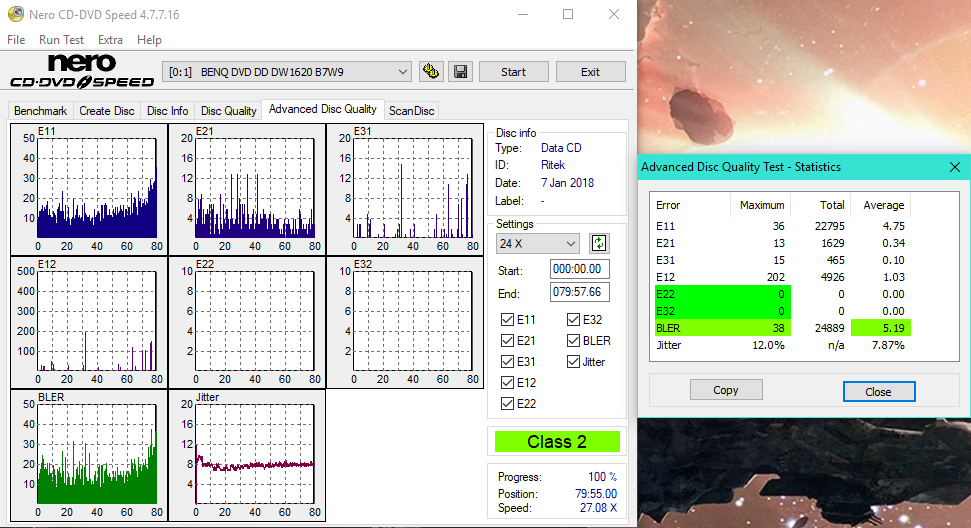Open the Extra menu
This screenshot has height=528, width=971.
110,40
